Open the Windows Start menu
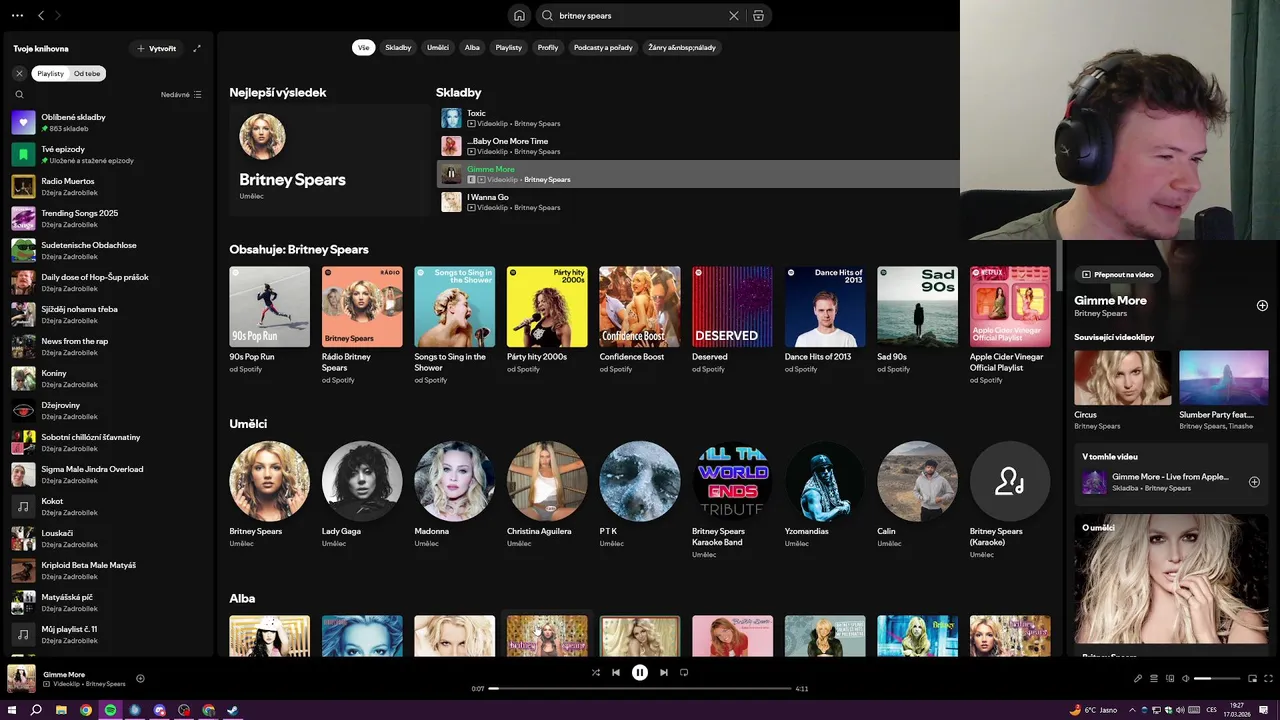Viewport: 1280px width, 720px height. [11, 710]
